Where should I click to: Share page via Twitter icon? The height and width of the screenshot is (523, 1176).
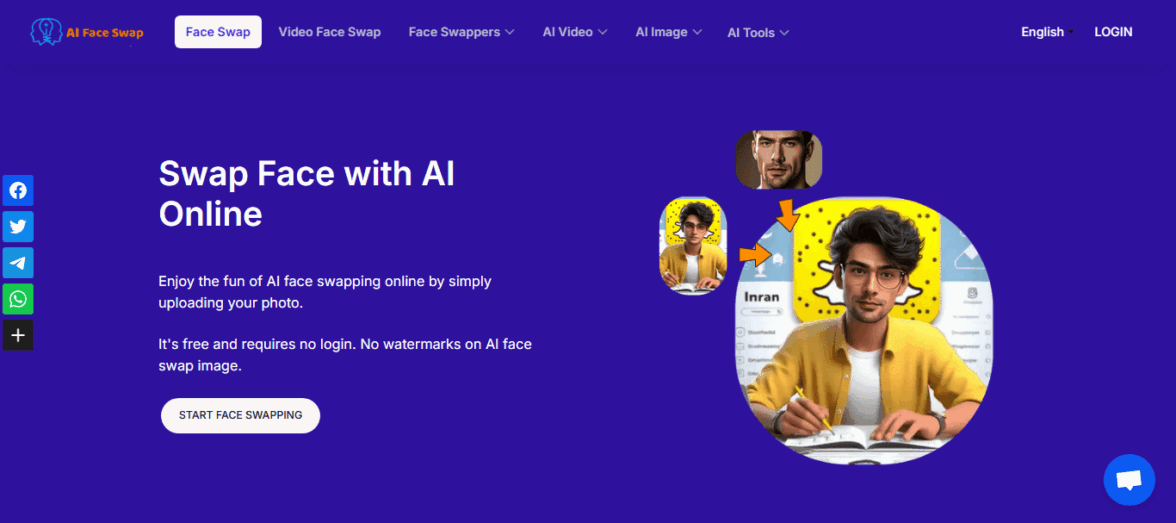(x=18, y=227)
